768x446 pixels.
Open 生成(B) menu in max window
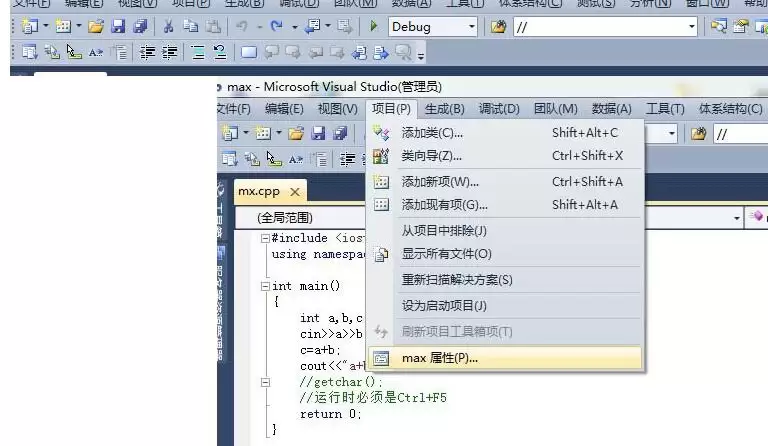click(x=444, y=109)
